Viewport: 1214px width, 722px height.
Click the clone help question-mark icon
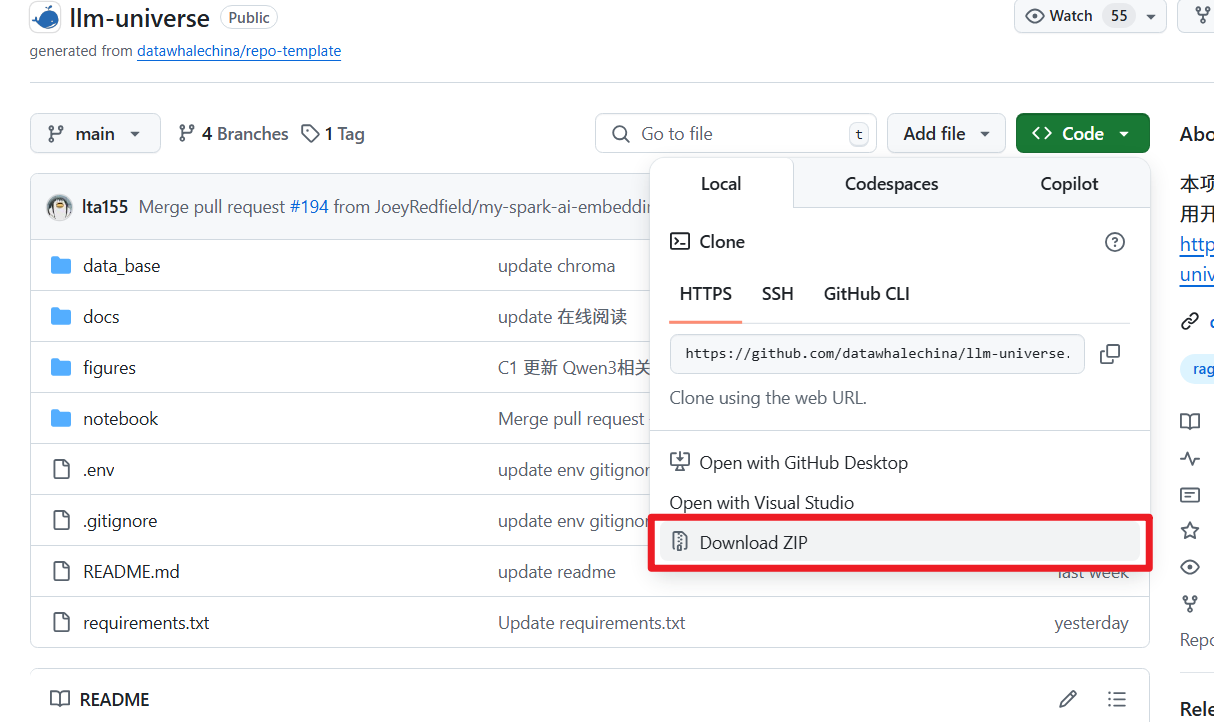pos(1114,242)
